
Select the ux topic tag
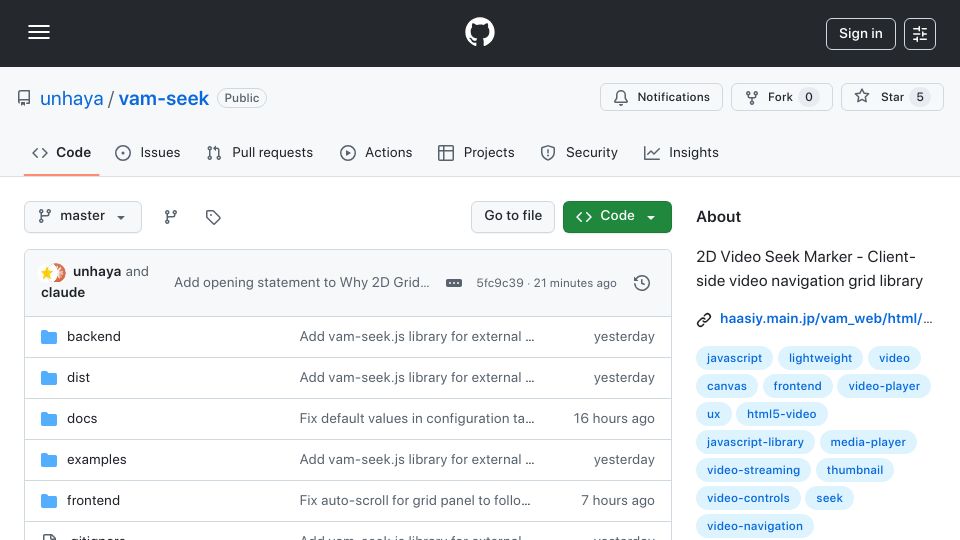[713, 414]
